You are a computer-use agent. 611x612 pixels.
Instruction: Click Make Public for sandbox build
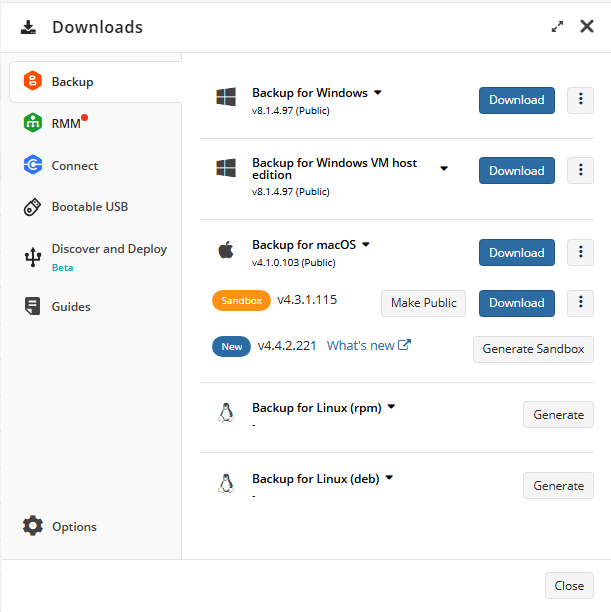(423, 303)
